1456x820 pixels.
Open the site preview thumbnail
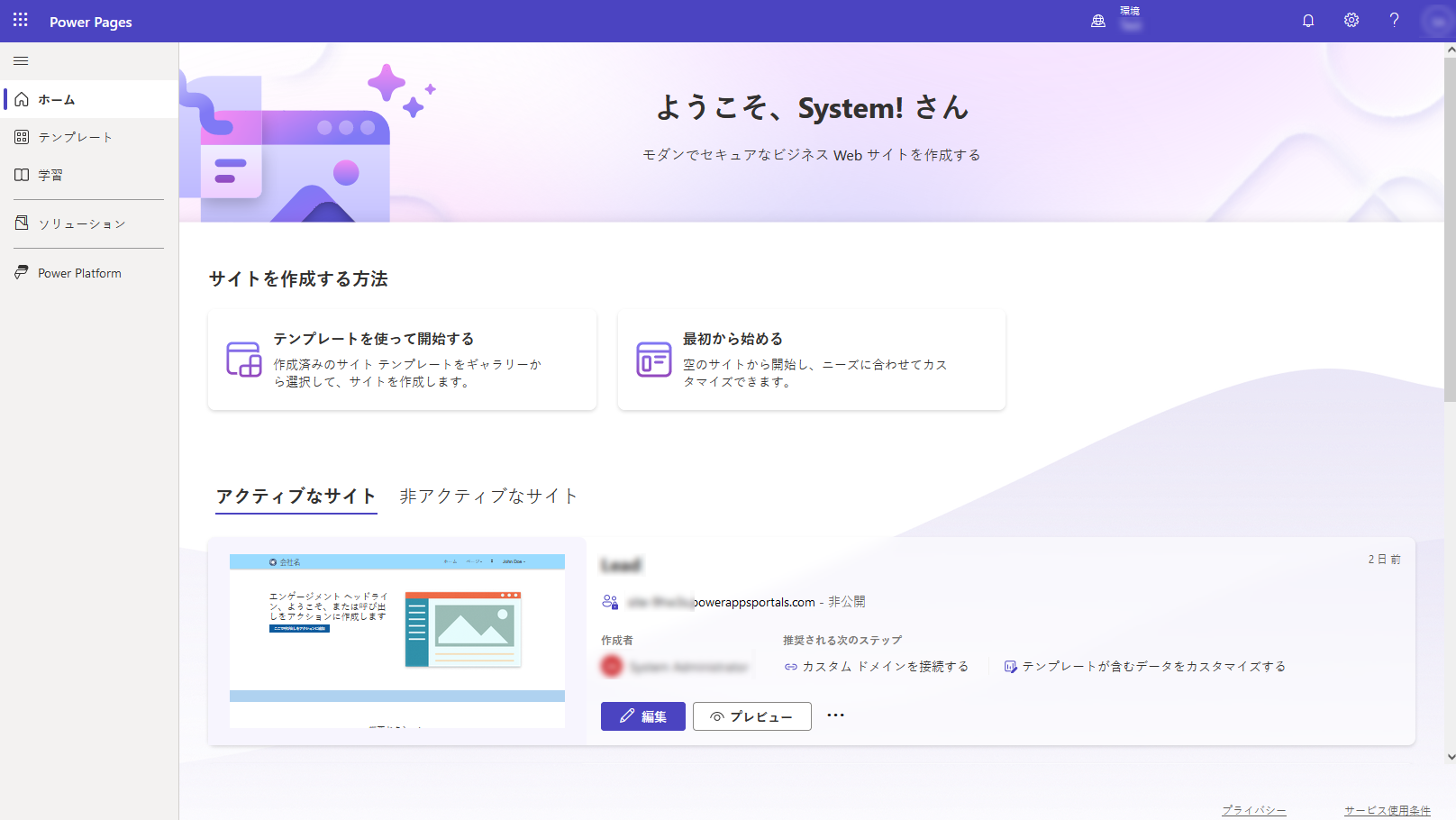[x=397, y=641]
